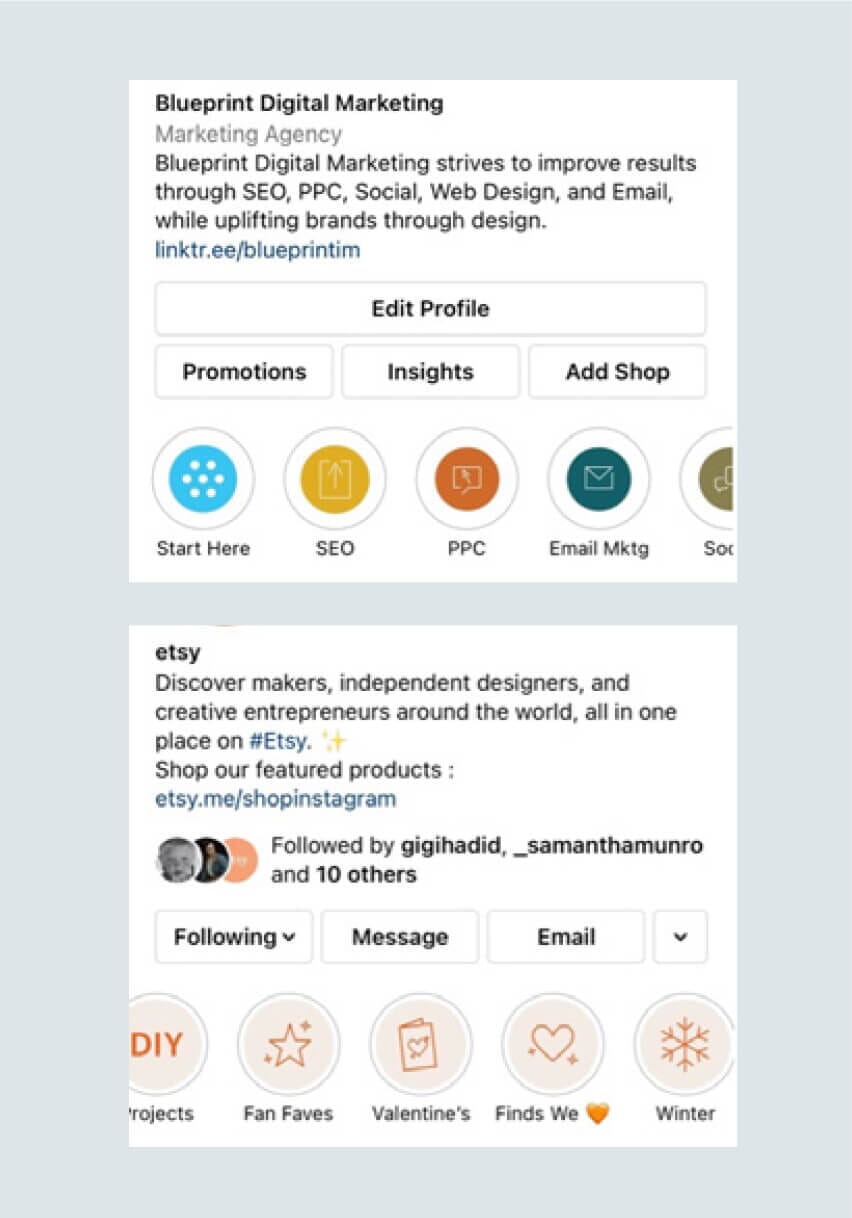Expand suggested accounts chevron beside Email
Viewport: 852px width, 1218px height.
680,937
